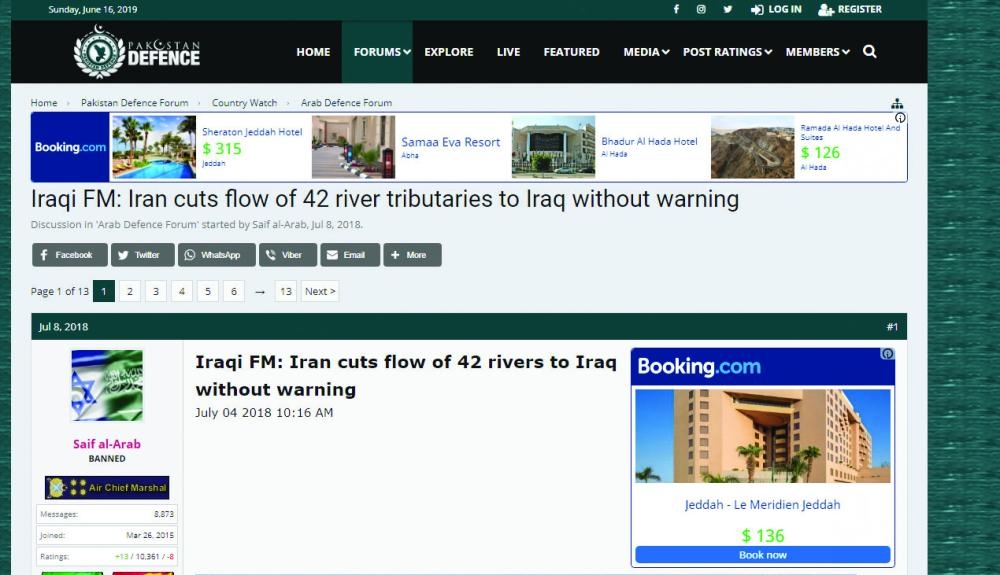
Task: Expand the Media dropdown menu
Action: tap(646, 52)
